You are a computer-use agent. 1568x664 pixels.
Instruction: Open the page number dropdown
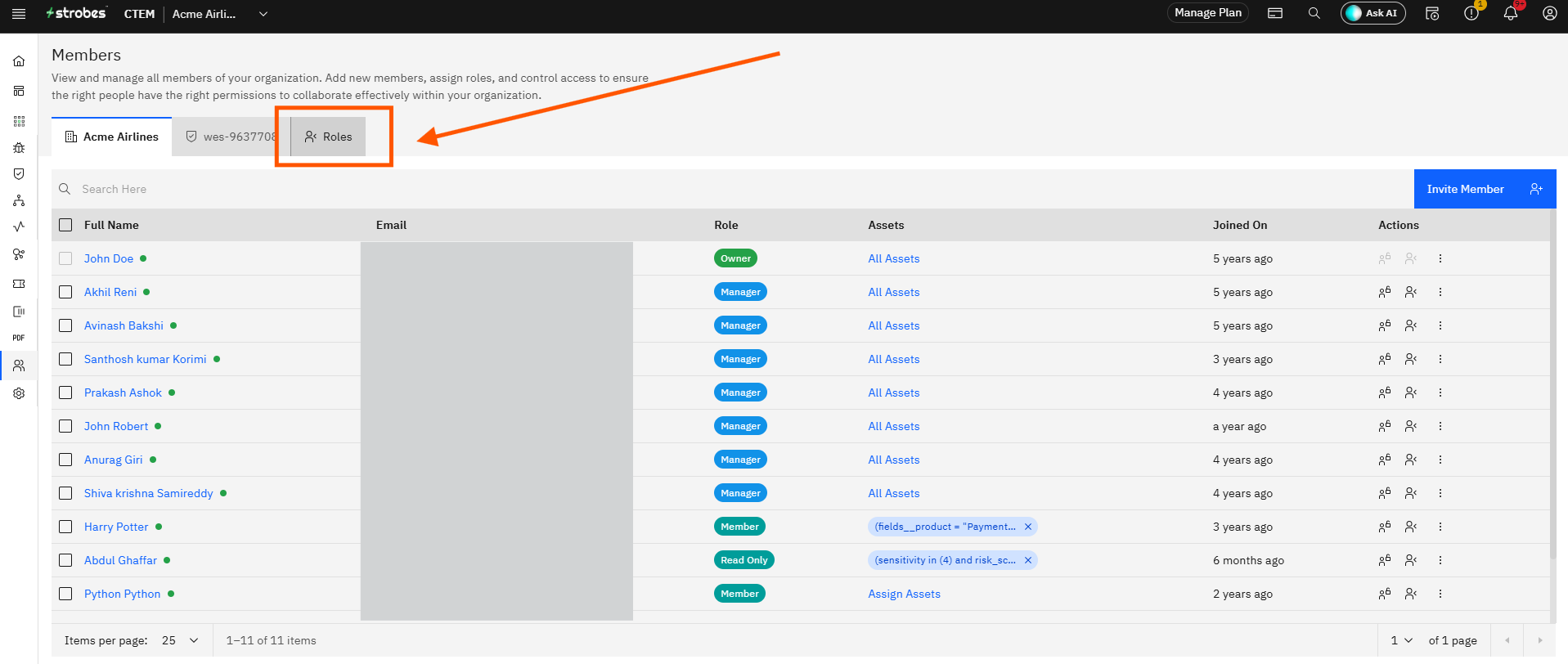click(x=1401, y=640)
